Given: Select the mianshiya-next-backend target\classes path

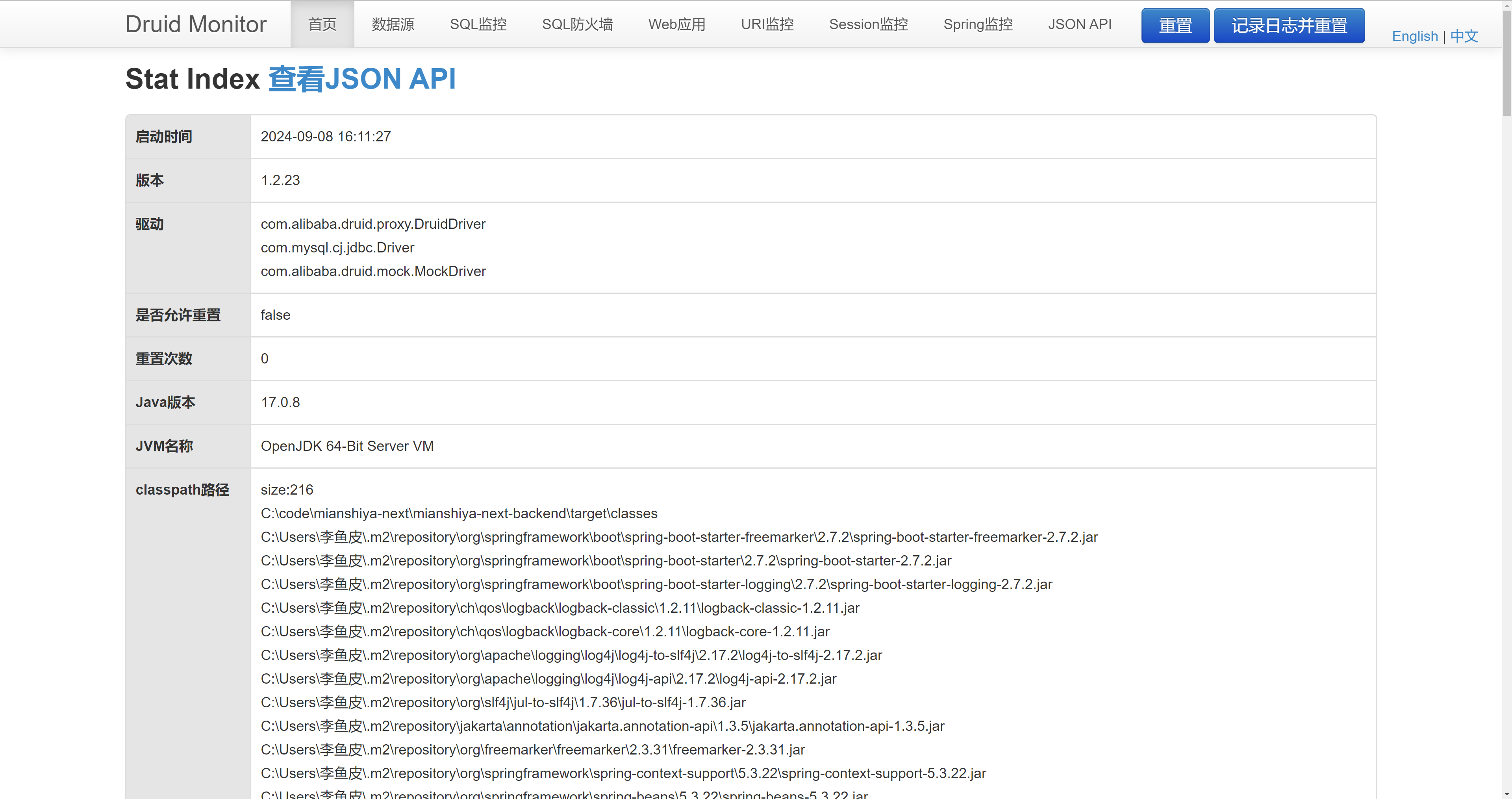Looking at the screenshot, I should (459, 514).
